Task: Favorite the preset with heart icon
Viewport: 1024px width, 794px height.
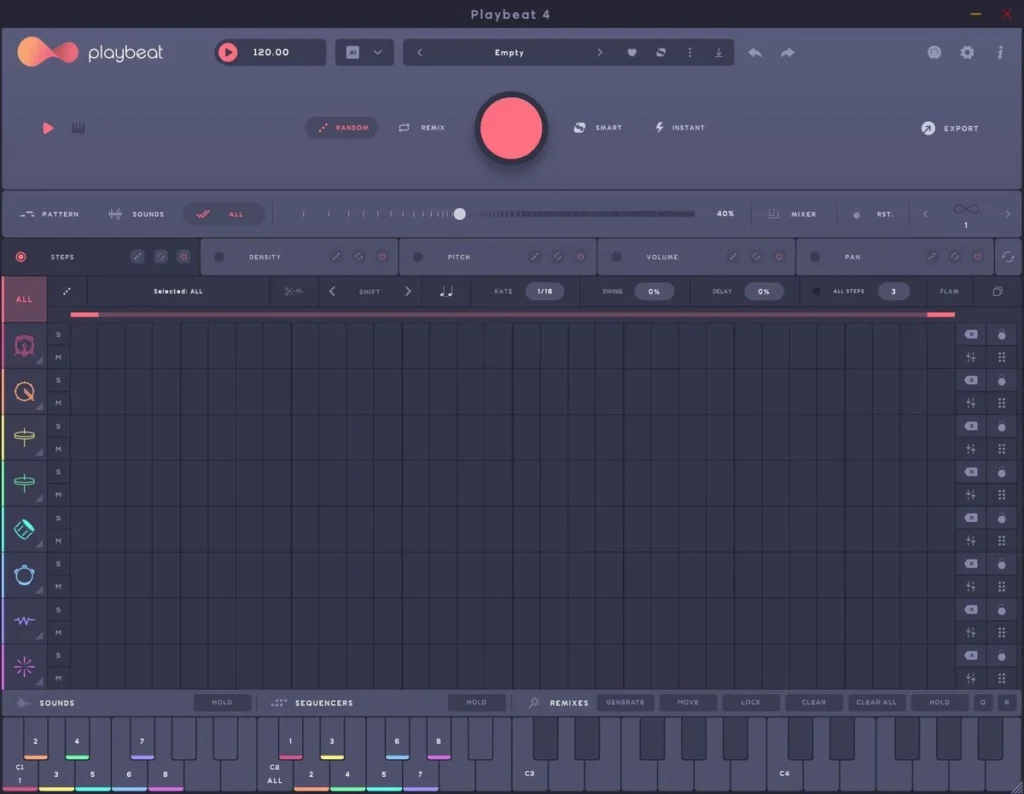Action: coord(632,52)
